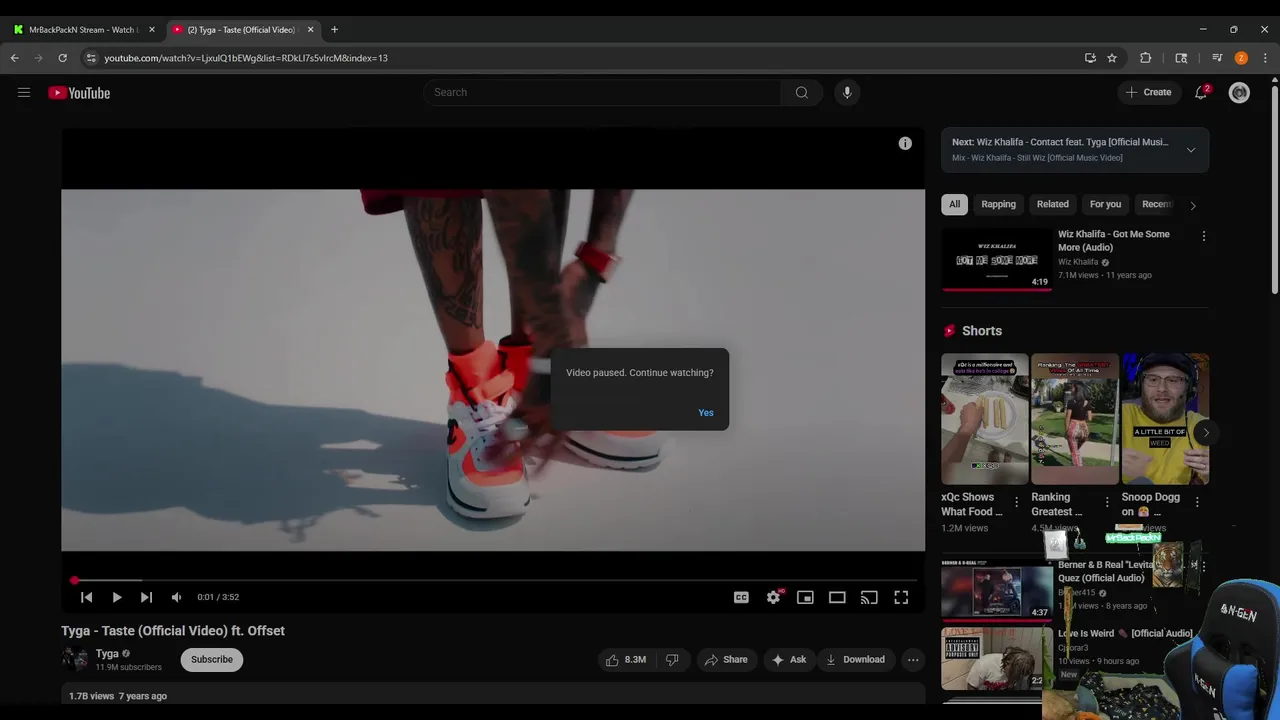Viewport: 1280px width, 720px height.
Task: Open the YouTube account avatar menu
Action: tap(1239, 93)
